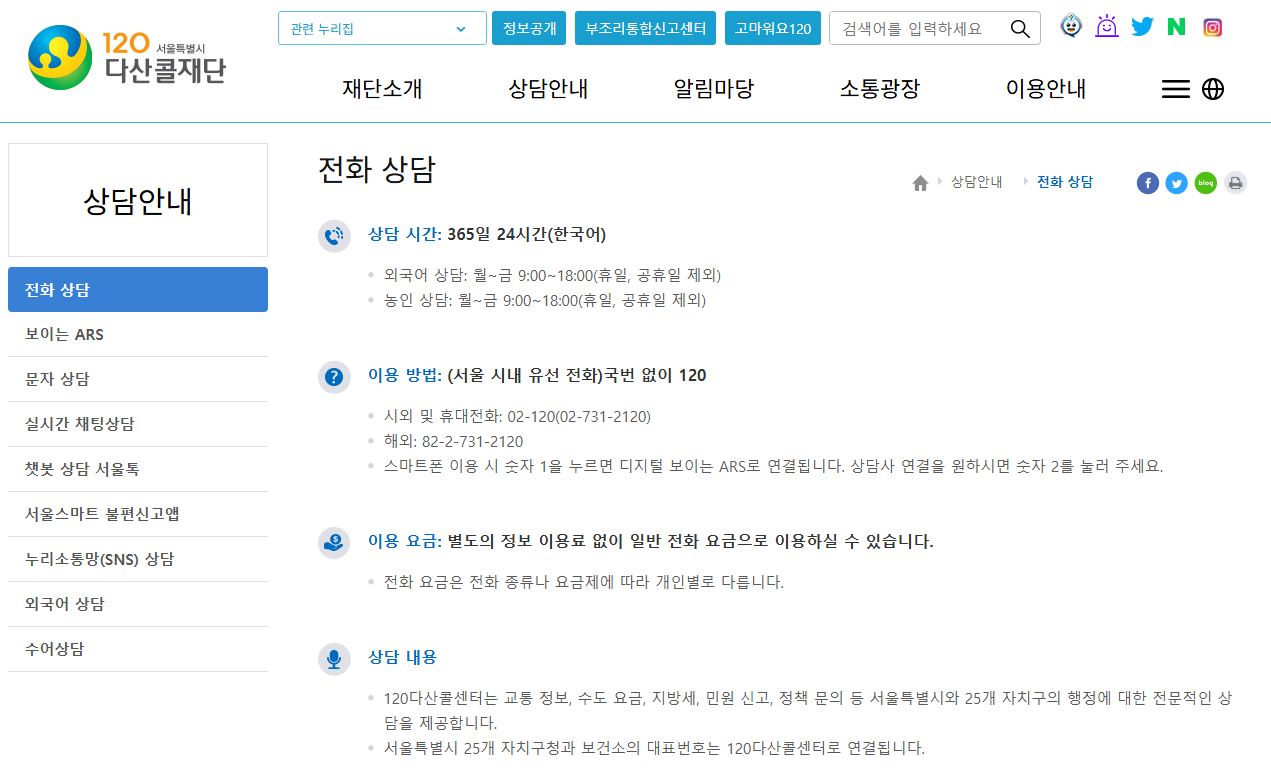Open the 고마워요120 button

[772, 28]
